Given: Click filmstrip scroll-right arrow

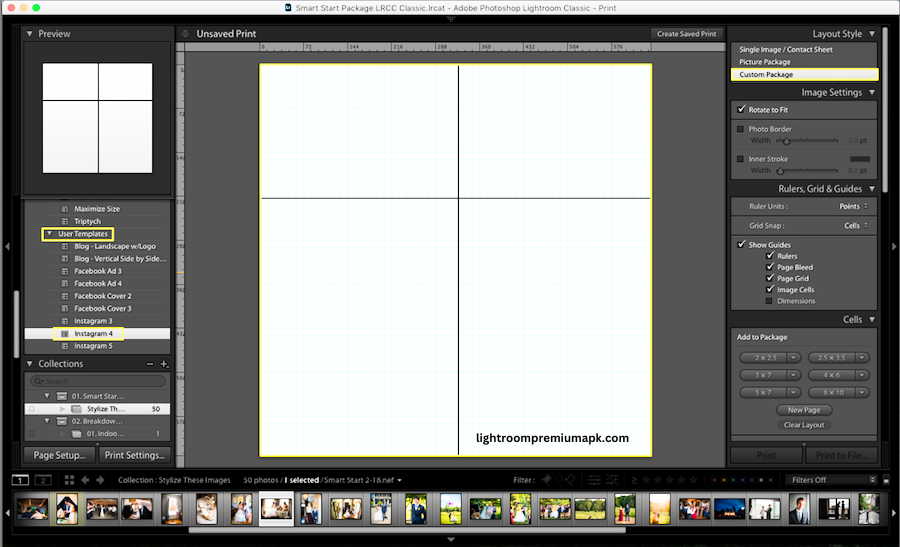Looking at the screenshot, I should click(894, 513).
